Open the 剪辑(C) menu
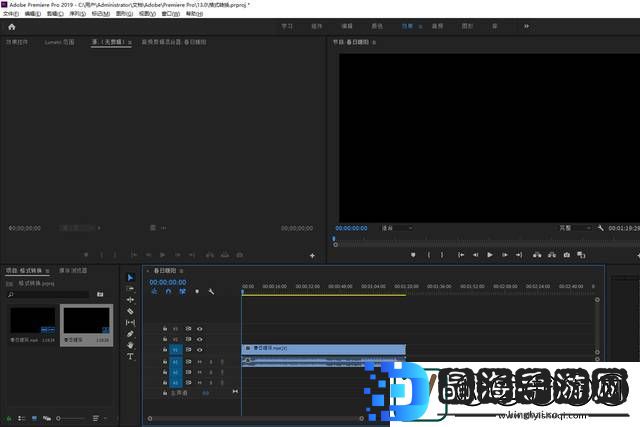640x427 pixels. [x=55, y=13]
